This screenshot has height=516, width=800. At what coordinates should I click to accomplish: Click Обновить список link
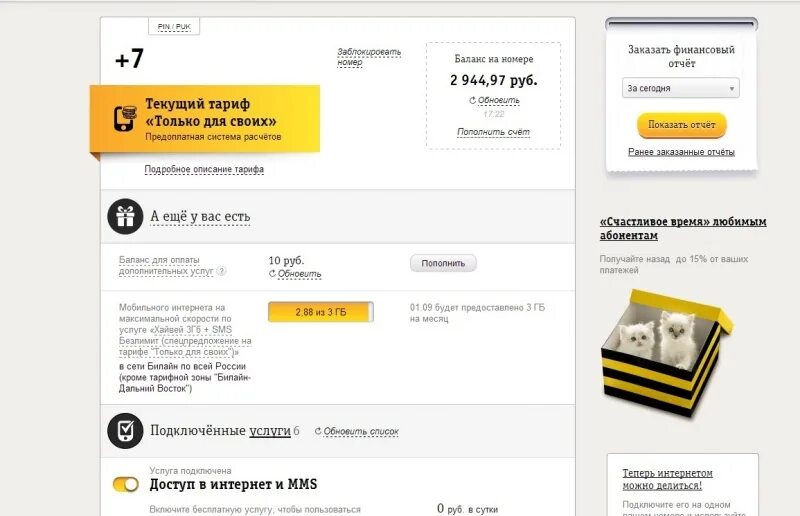pyautogui.click(x=357, y=431)
